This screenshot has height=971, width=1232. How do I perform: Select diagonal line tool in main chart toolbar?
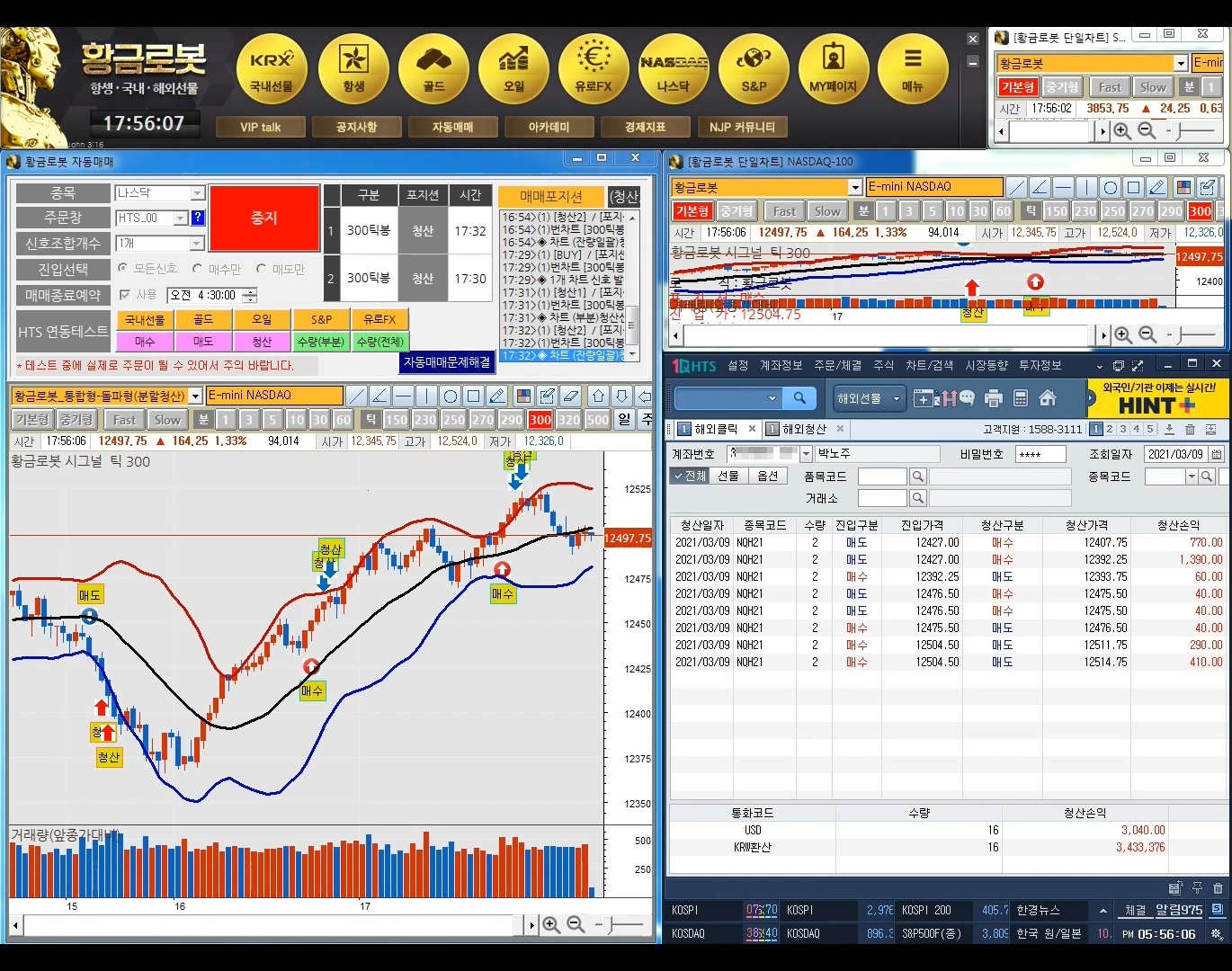point(356,396)
